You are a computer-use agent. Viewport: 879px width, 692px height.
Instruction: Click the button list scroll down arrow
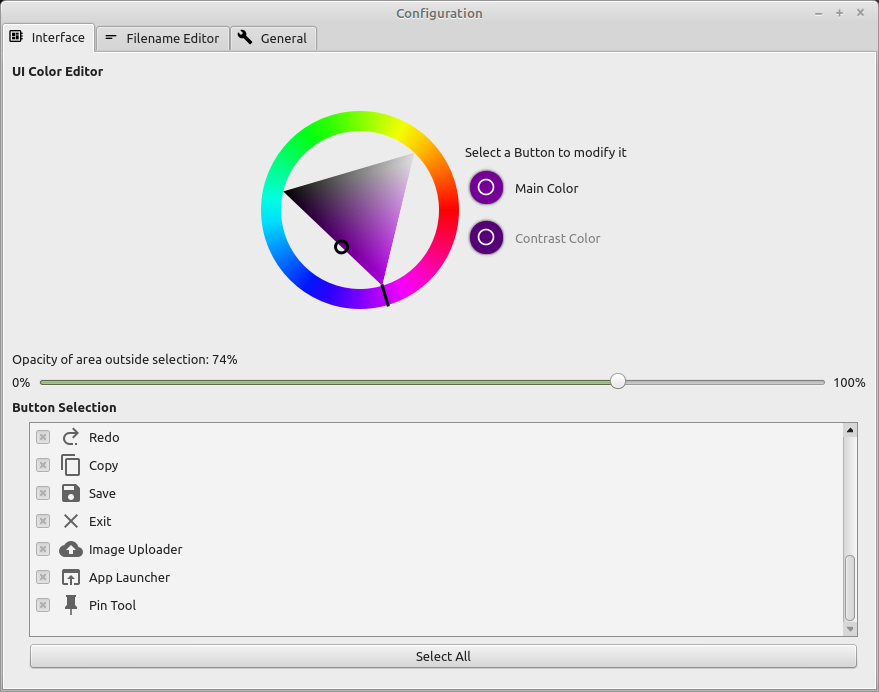tap(850, 629)
